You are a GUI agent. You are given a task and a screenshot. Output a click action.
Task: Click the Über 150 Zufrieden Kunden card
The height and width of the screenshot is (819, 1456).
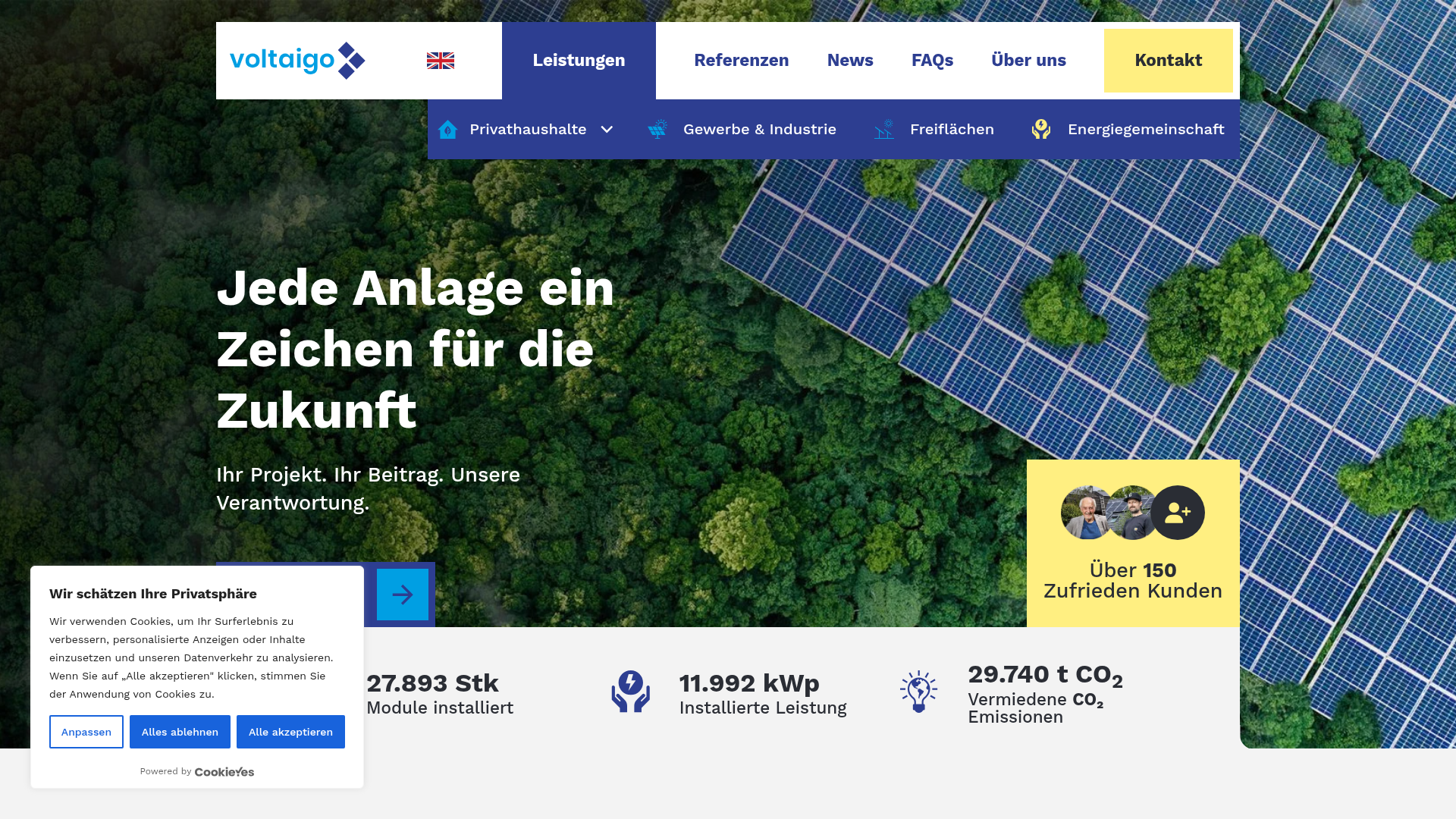point(1133,543)
